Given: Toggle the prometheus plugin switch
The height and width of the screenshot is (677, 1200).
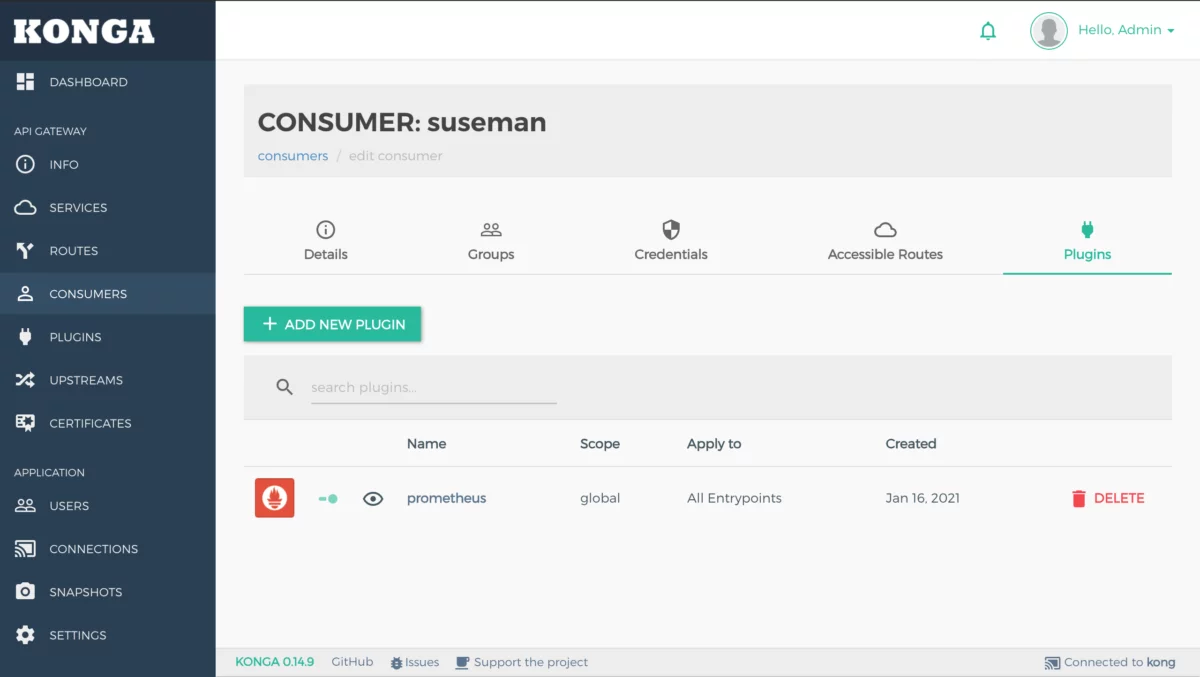Looking at the screenshot, I should point(328,497).
